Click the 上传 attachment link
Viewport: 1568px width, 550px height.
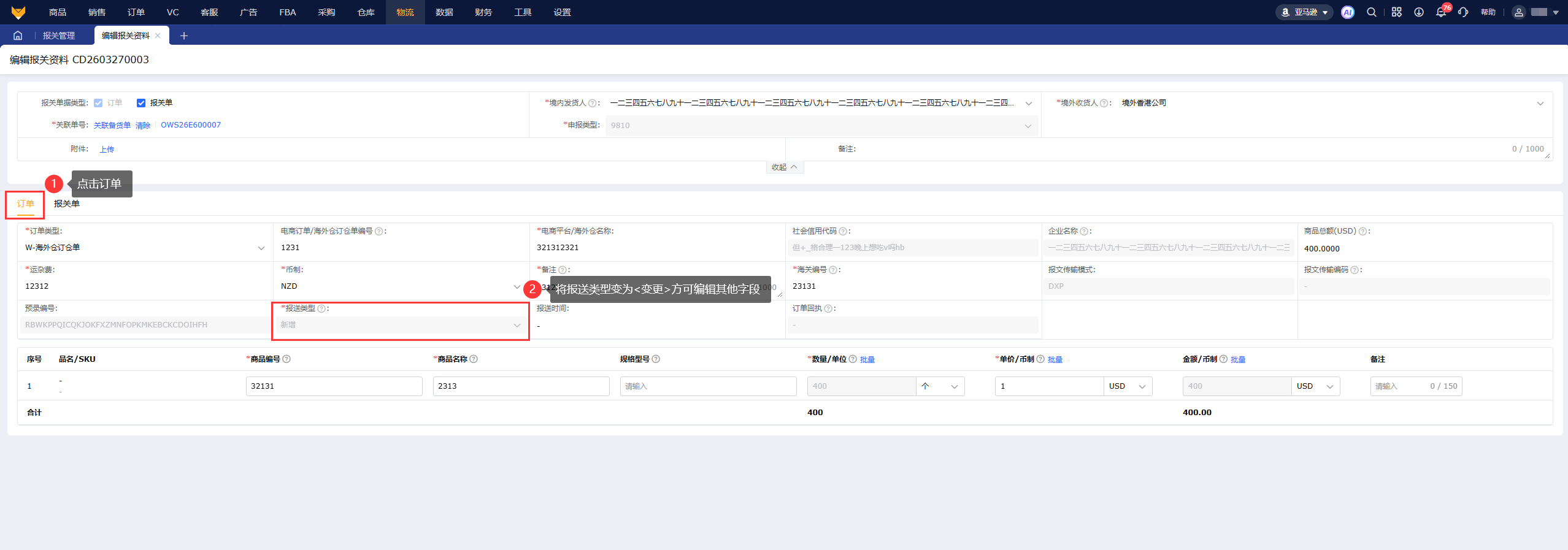click(x=107, y=149)
